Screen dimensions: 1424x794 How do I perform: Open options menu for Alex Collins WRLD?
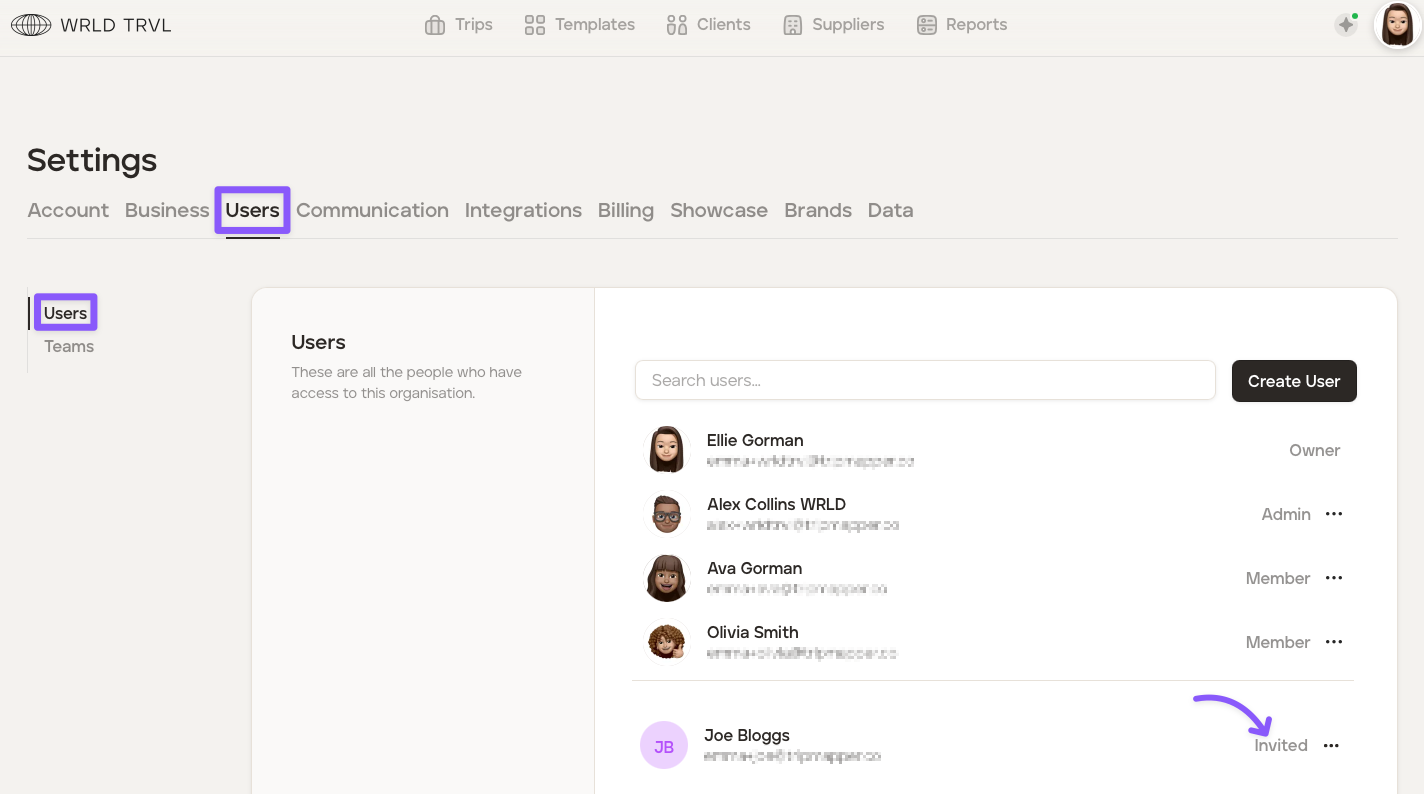coord(1334,514)
